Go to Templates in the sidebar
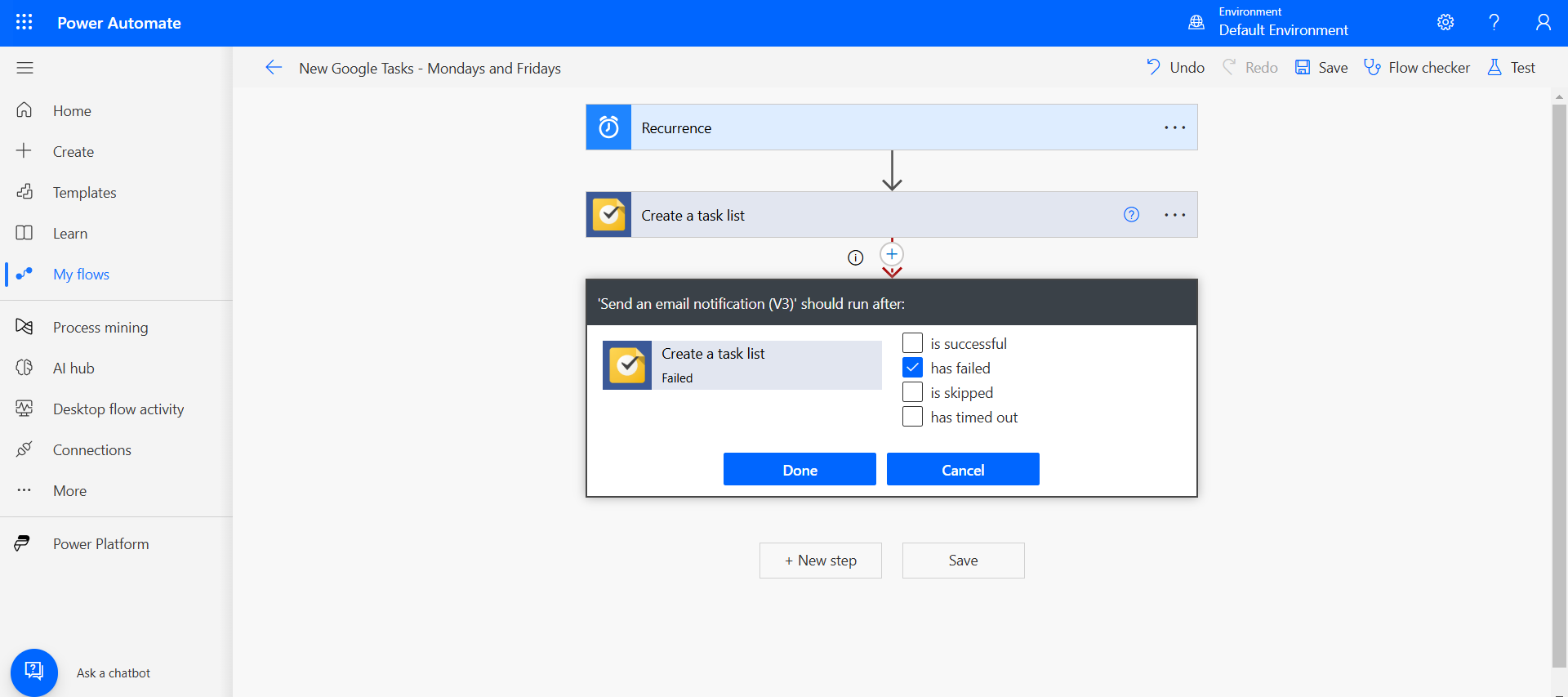Screen dimensions: 1568x697 pos(84,193)
